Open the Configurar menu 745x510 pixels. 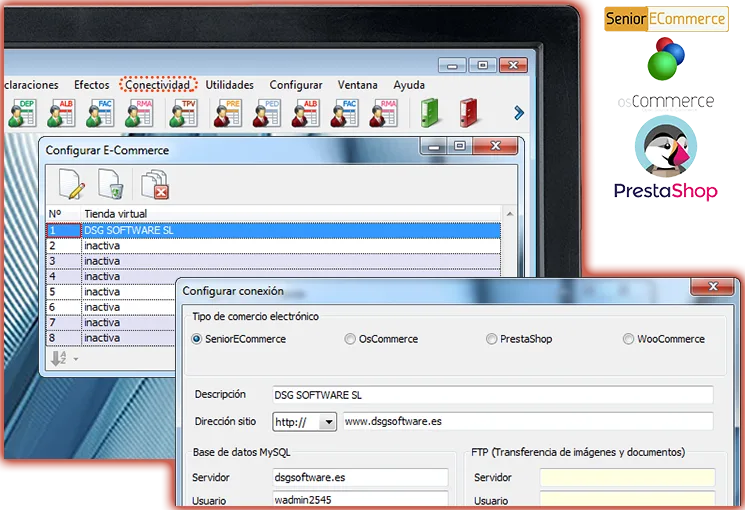296,85
